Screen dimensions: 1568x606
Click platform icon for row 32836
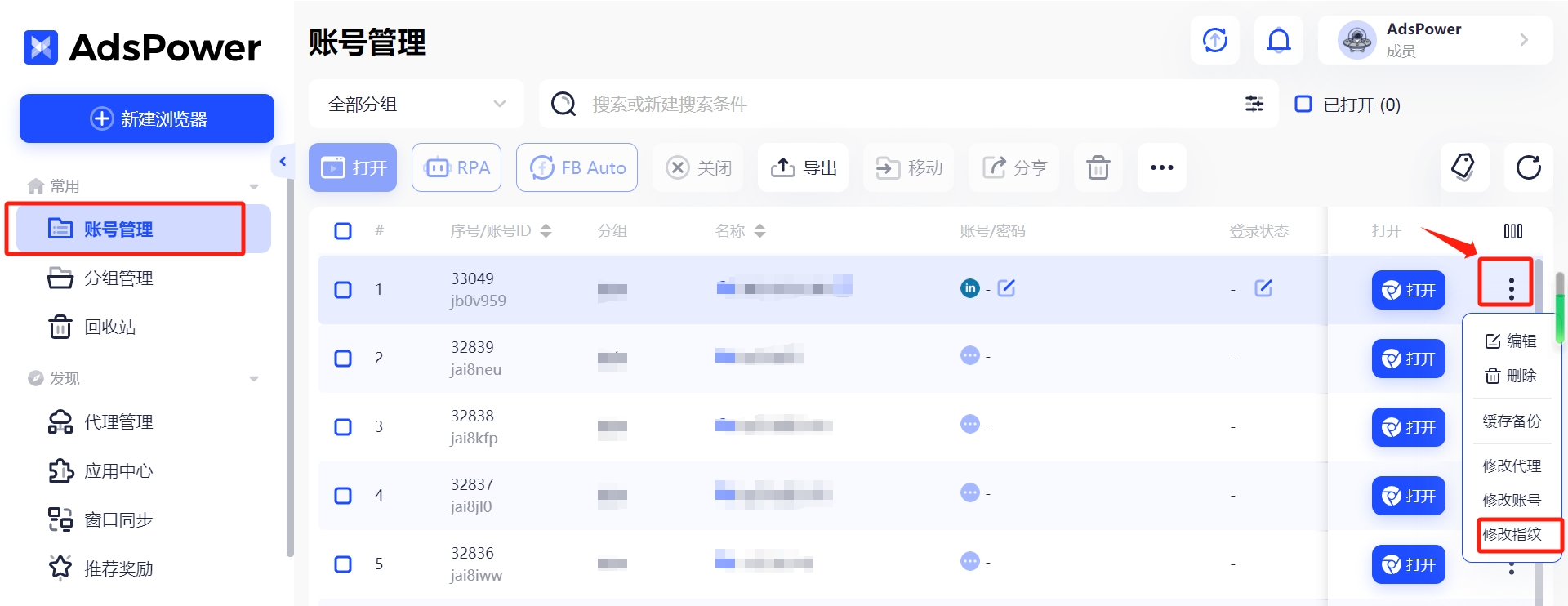970,562
